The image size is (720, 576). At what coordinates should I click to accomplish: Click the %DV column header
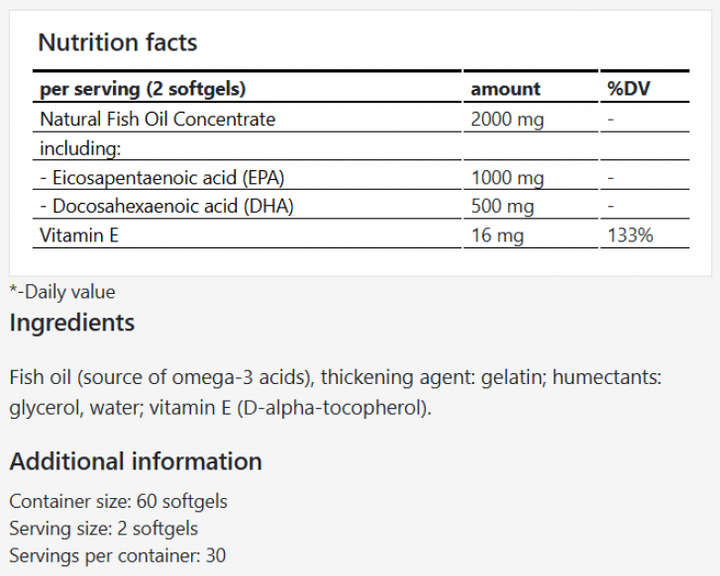(630, 90)
